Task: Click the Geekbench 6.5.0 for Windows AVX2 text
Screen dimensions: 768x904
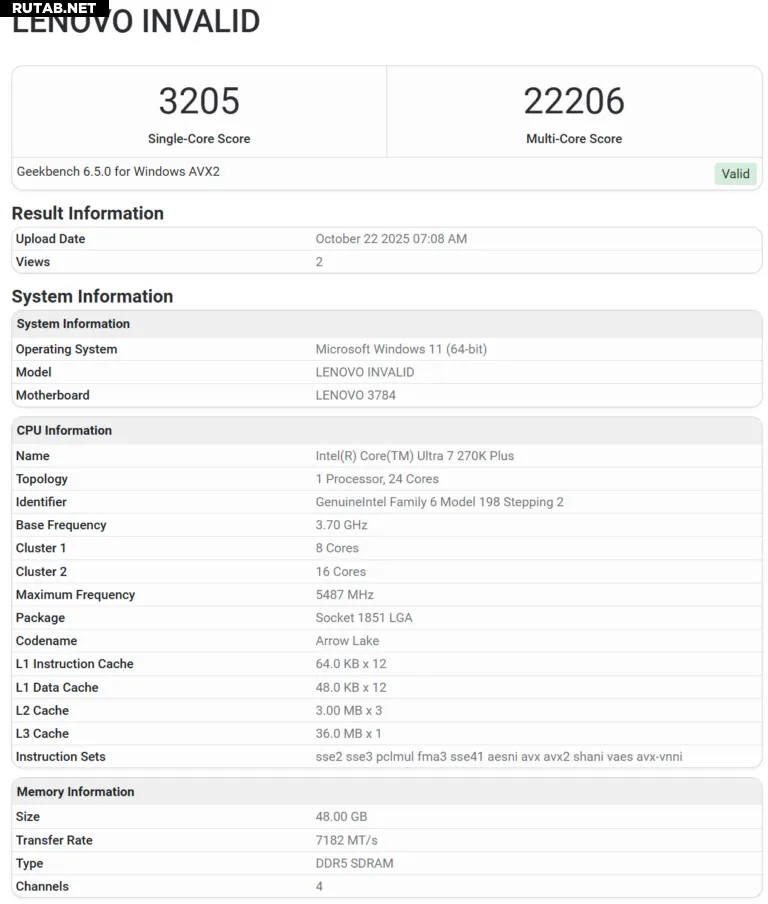Action: 118,172
